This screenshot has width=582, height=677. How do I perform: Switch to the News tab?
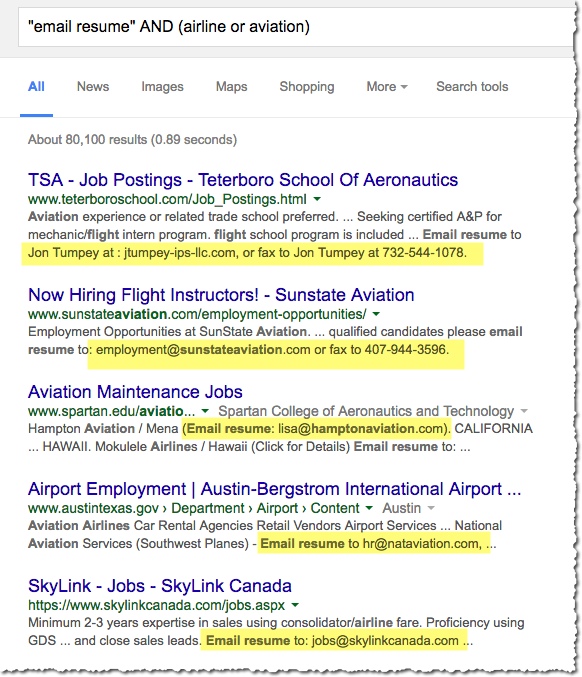pyautogui.click(x=93, y=87)
